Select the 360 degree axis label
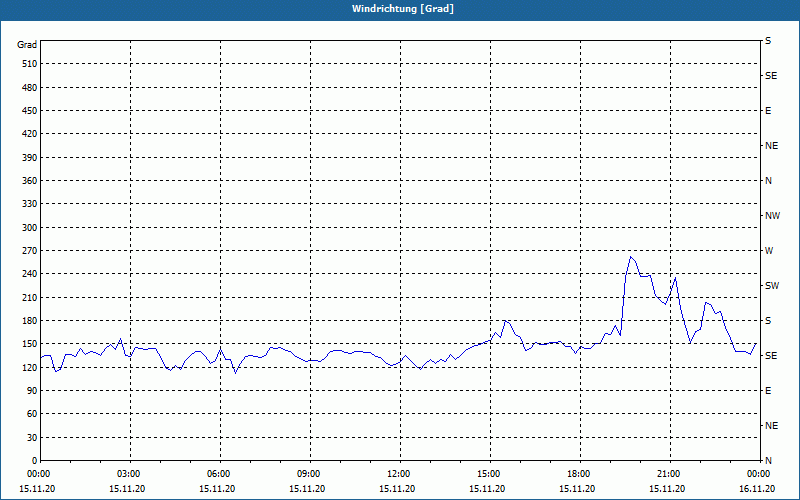800x500 pixels. pyautogui.click(x=30, y=181)
